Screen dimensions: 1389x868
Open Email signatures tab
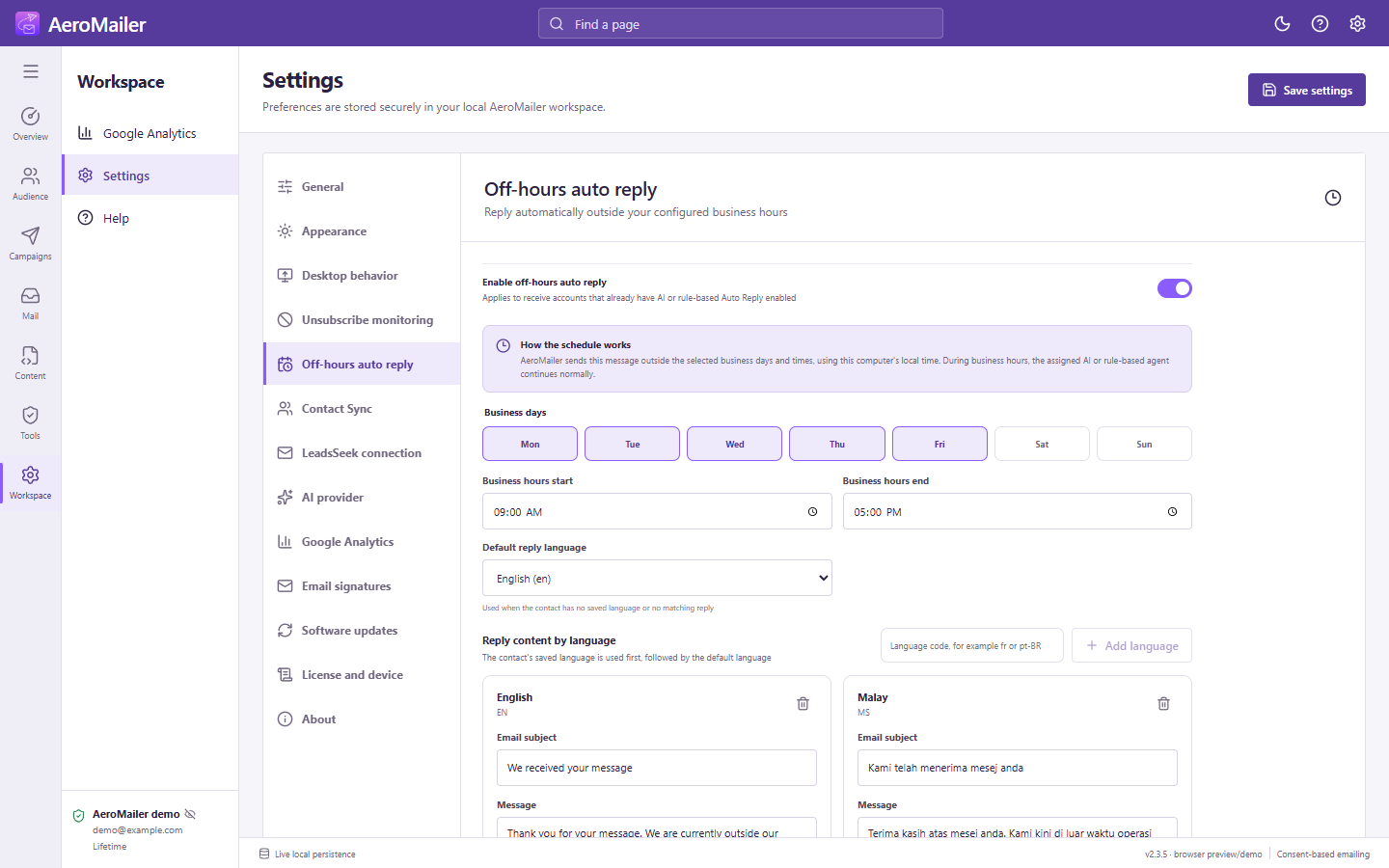[362, 586]
